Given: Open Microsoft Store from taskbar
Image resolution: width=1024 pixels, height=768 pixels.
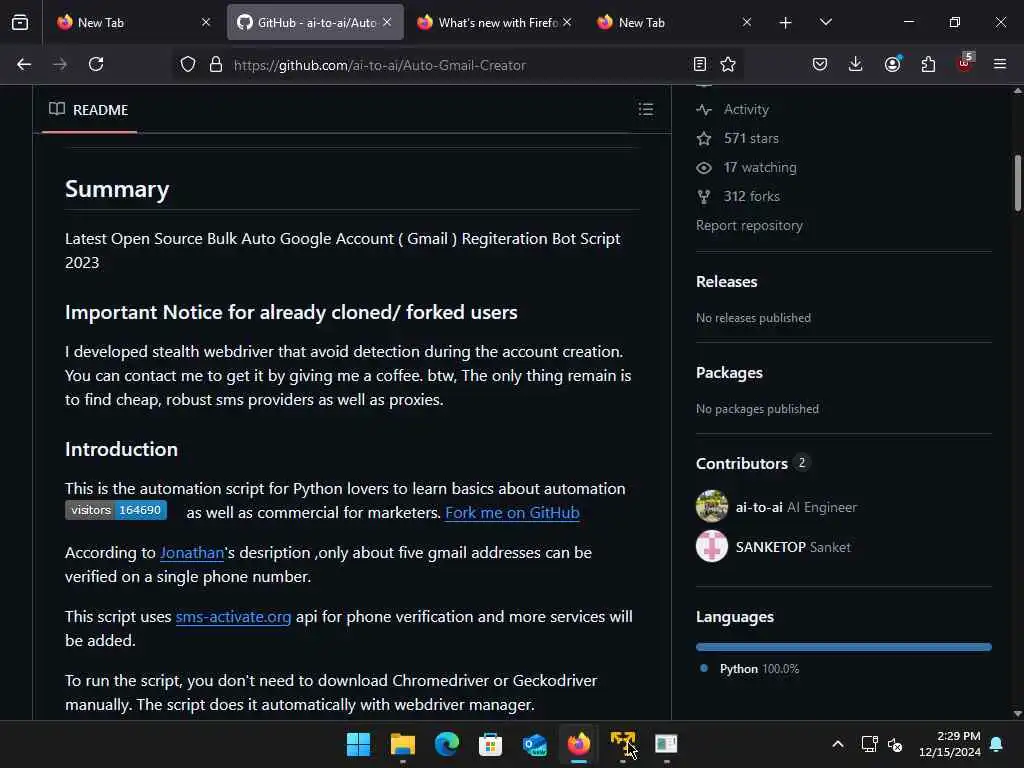Looking at the screenshot, I should (490, 744).
